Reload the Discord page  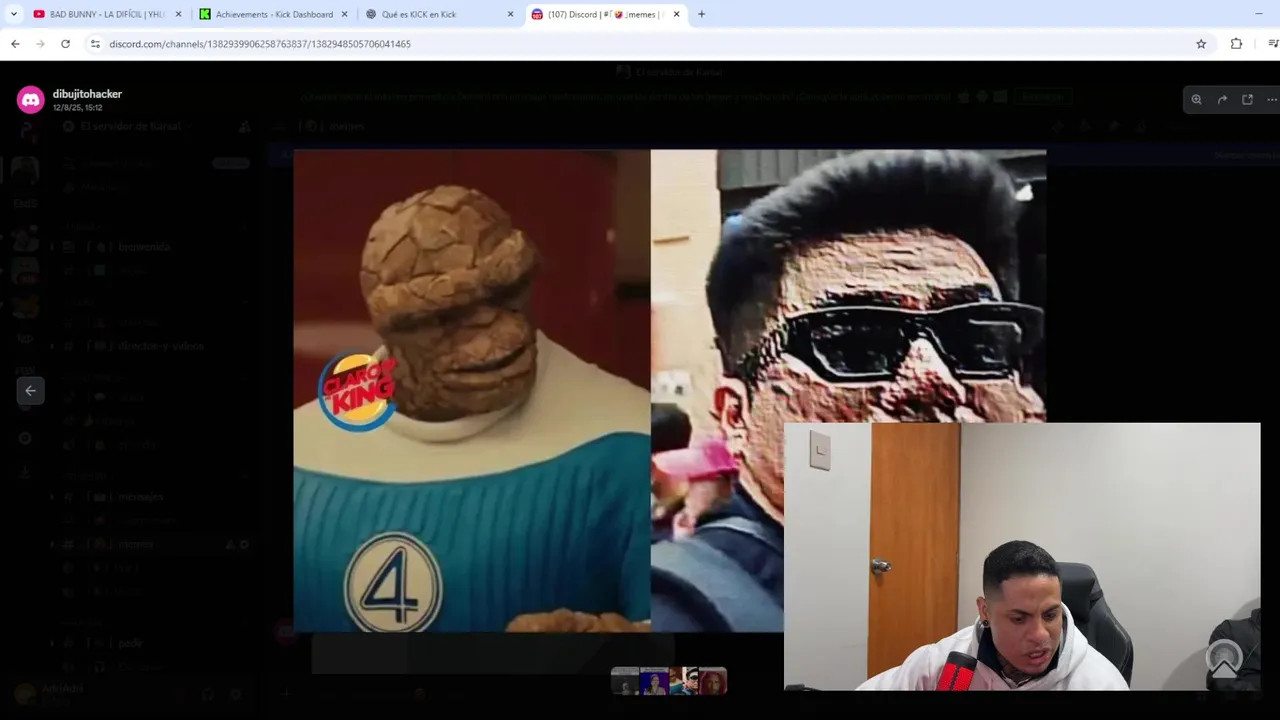(65, 44)
